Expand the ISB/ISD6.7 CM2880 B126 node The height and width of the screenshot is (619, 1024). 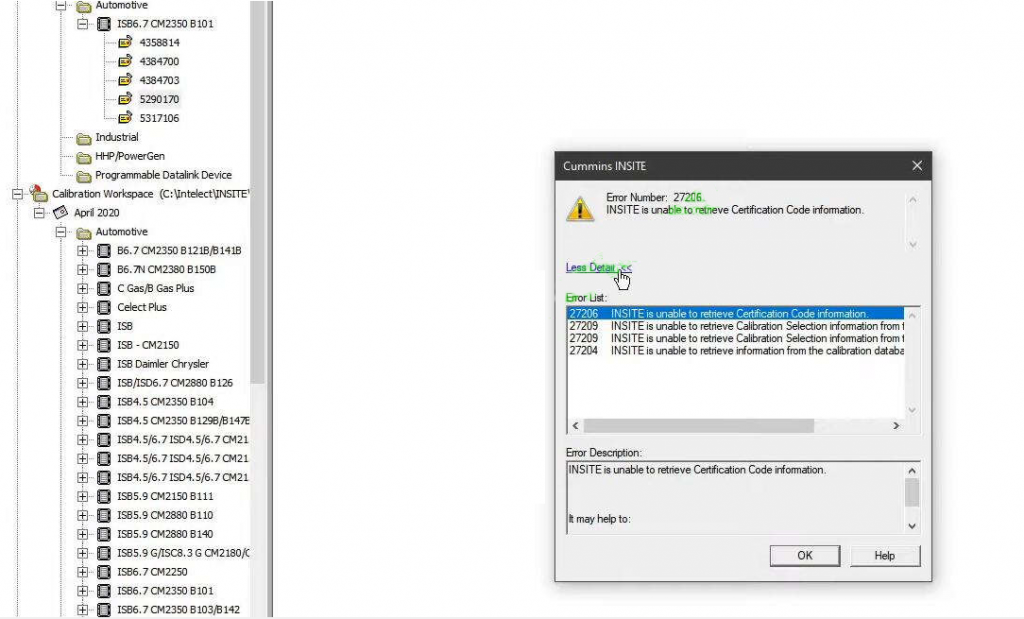click(82, 383)
